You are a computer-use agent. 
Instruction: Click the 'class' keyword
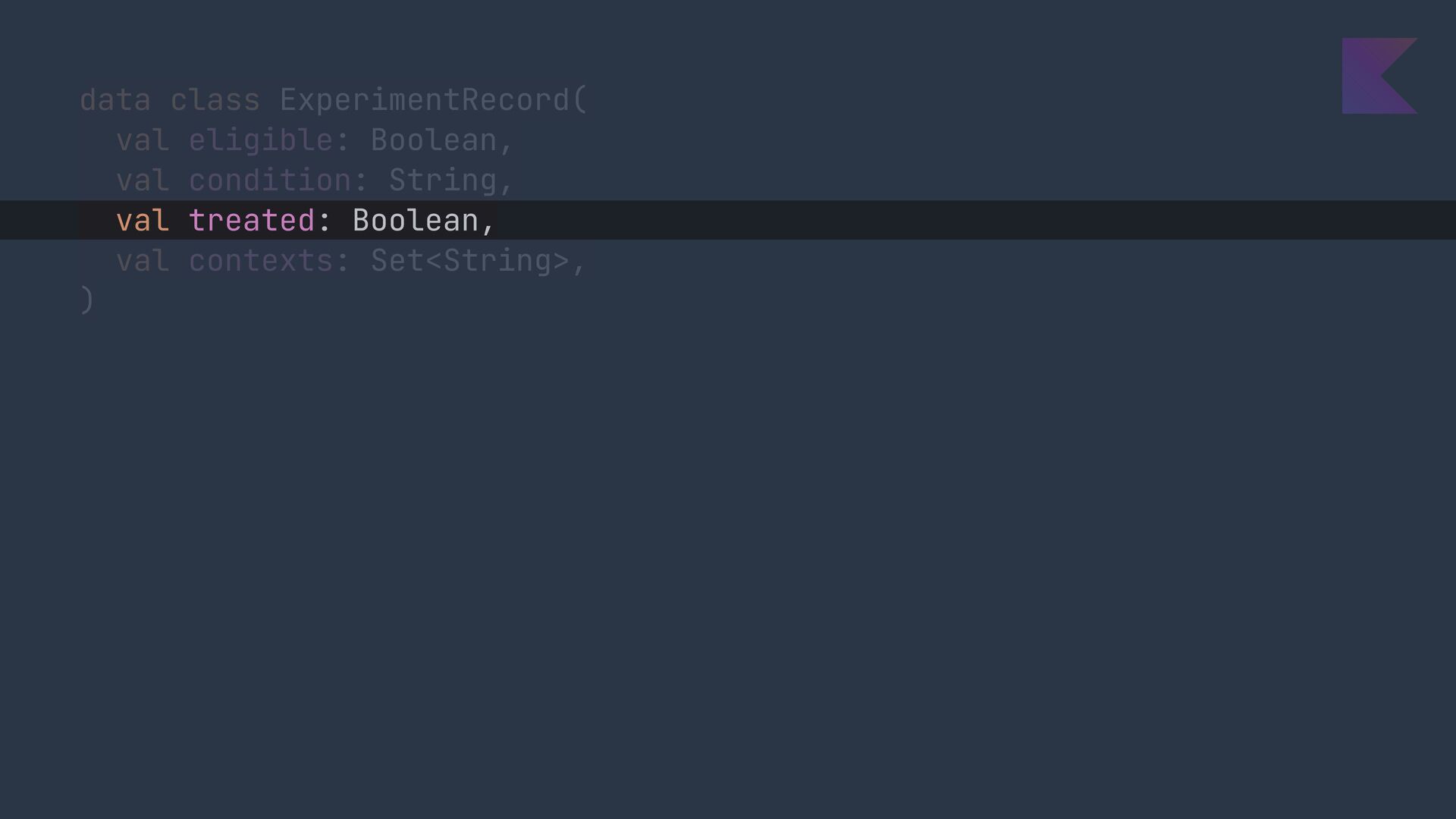[215, 100]
